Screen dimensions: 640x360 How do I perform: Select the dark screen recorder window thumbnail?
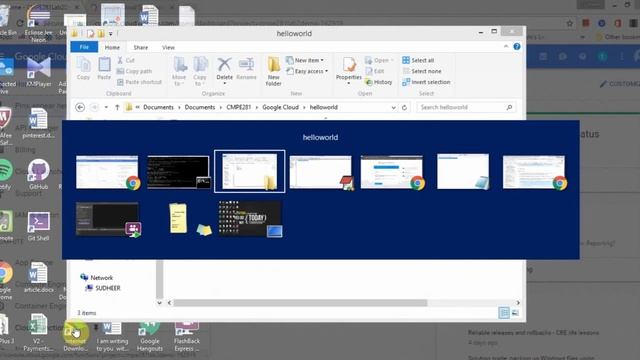point(108,219)
